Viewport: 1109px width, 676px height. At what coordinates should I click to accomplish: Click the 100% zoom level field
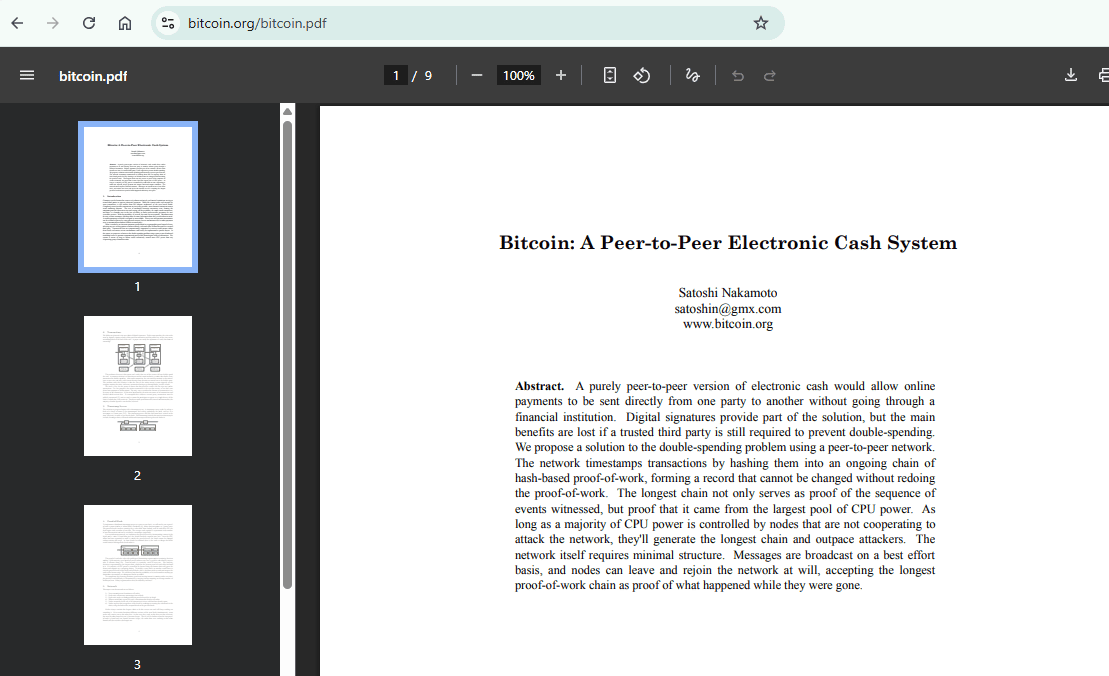[518, 75]
